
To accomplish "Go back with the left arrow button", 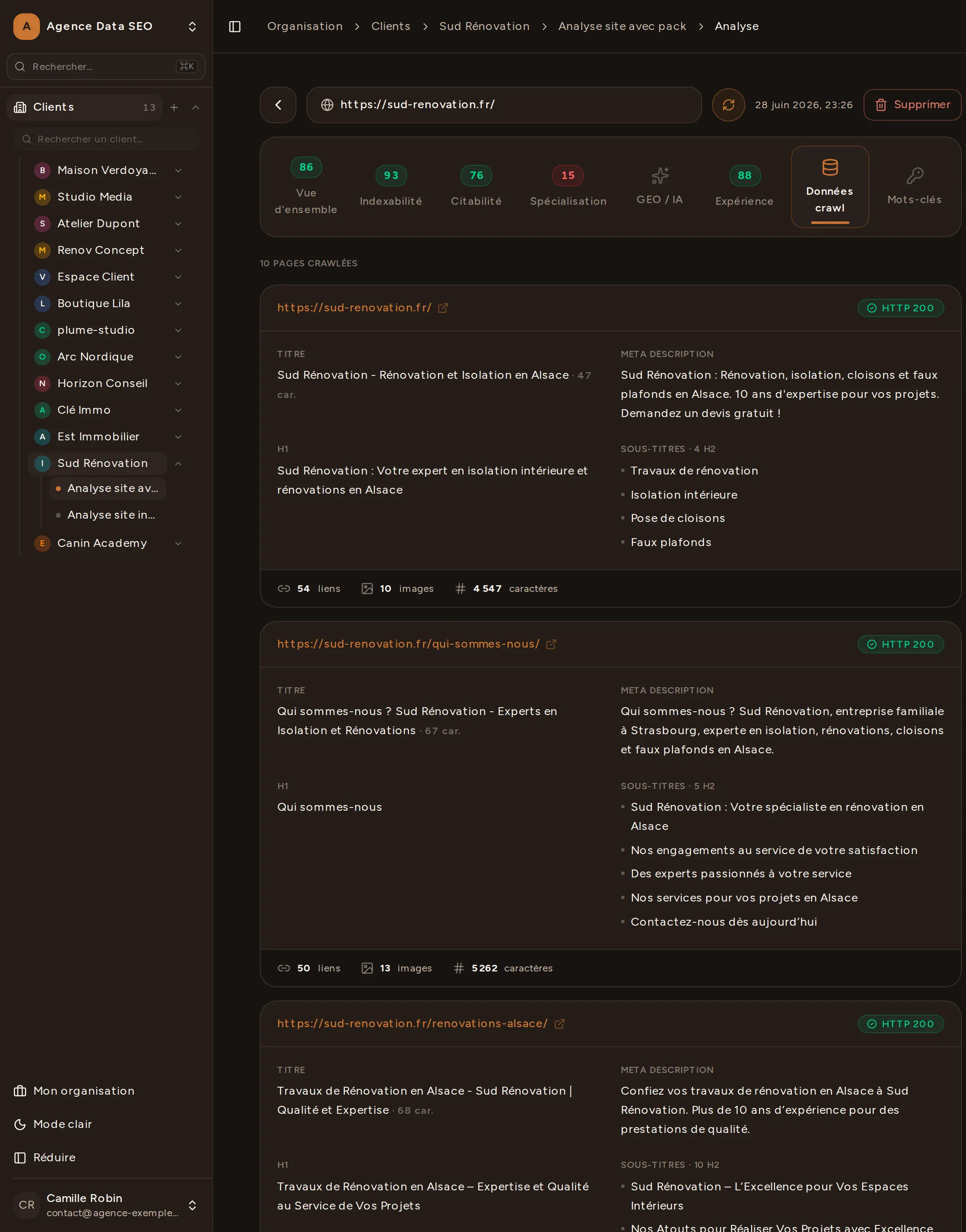I will click(x=278, y=104).
